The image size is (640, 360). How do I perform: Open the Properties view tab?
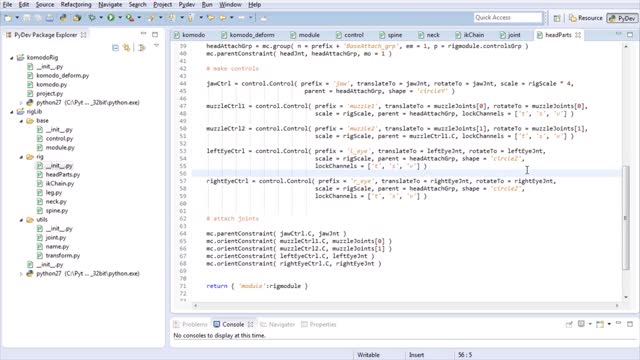click(x=319, y=324)
